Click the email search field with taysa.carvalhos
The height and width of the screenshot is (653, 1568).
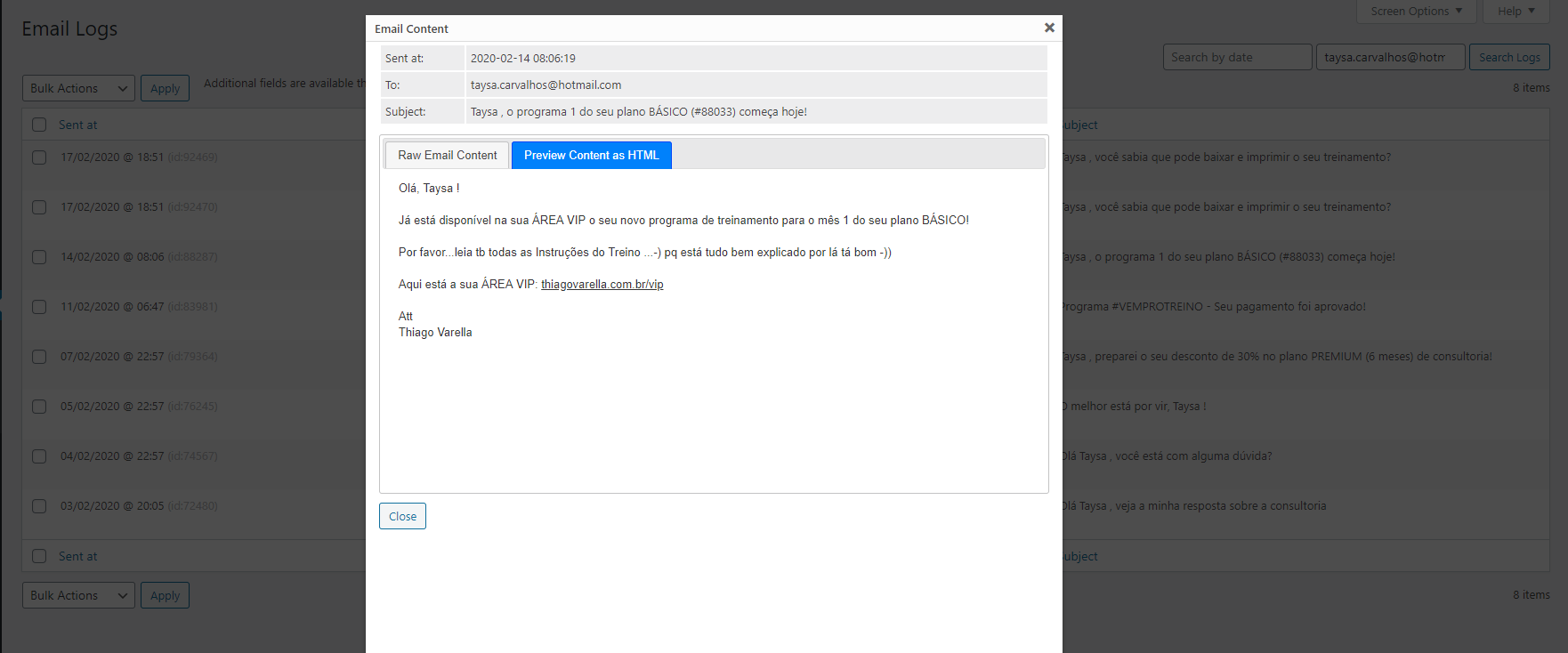coord(1390,57)
